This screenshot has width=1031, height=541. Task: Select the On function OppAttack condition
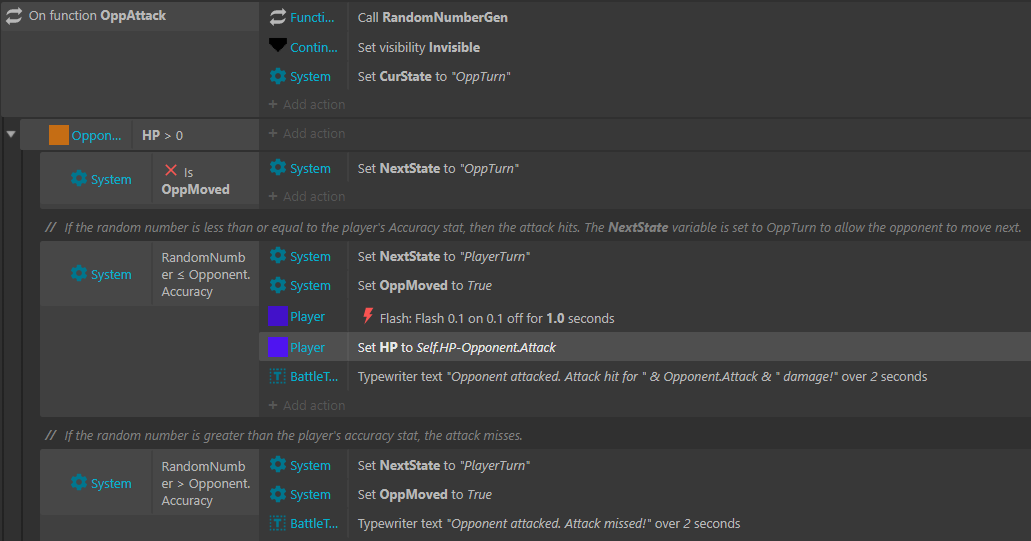pos(97,16)
